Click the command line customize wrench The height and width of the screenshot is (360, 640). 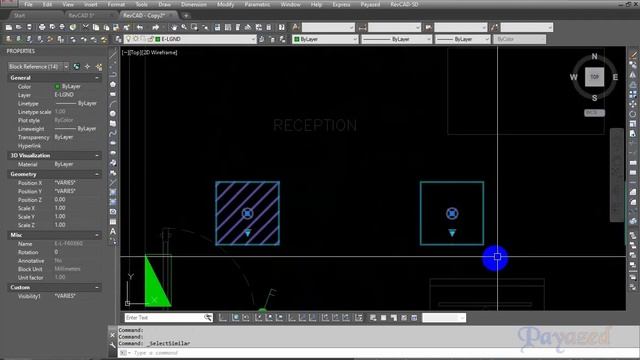point(113,345)
